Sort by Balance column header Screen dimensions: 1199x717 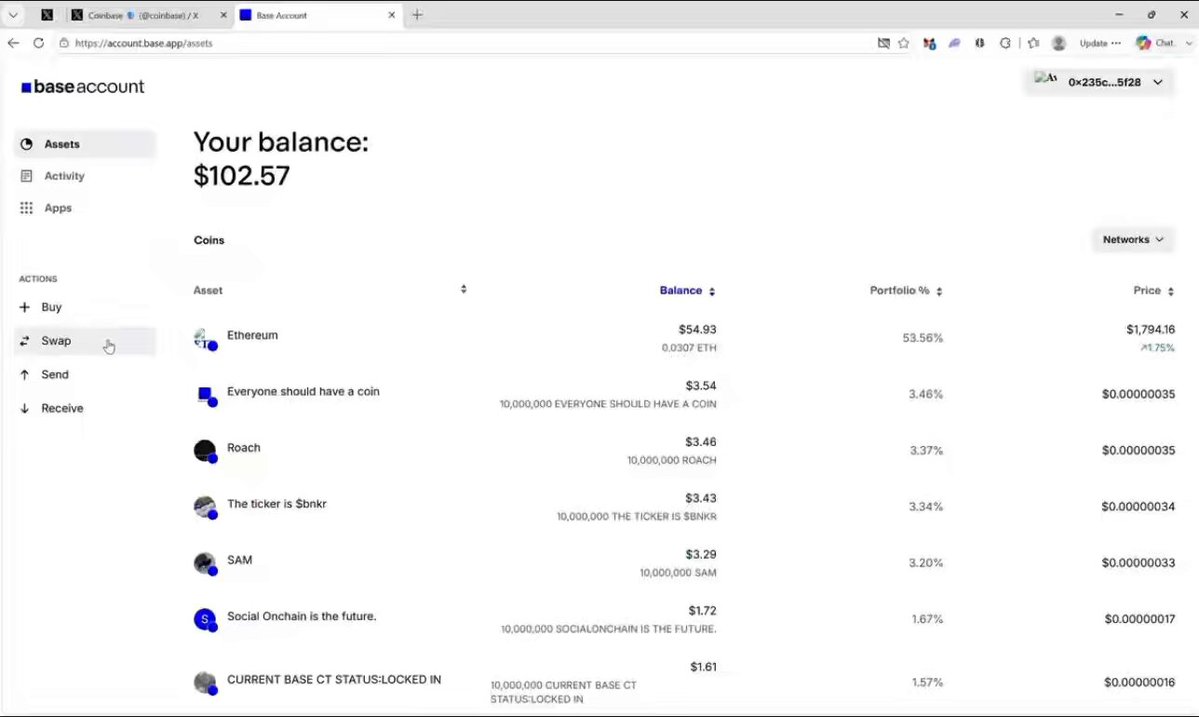(x=687, y=290)
